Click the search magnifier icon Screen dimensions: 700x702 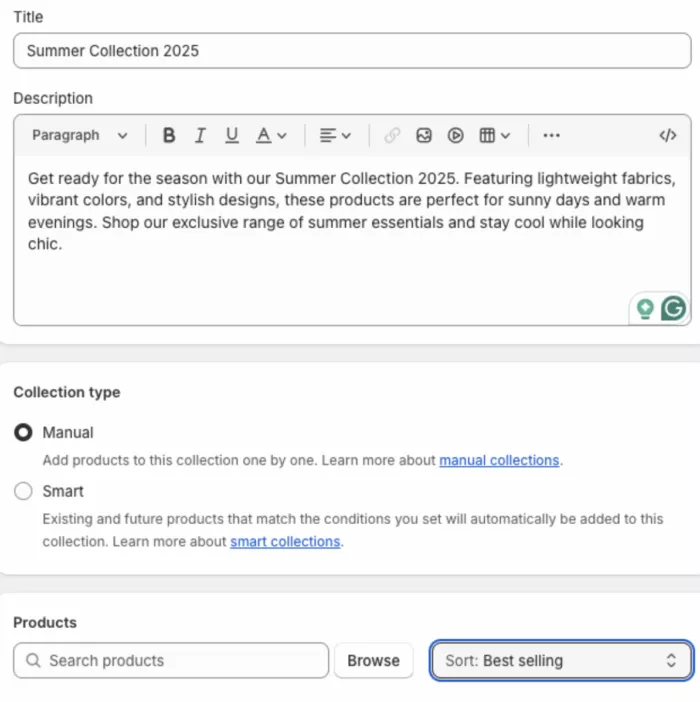click(33, 660)
